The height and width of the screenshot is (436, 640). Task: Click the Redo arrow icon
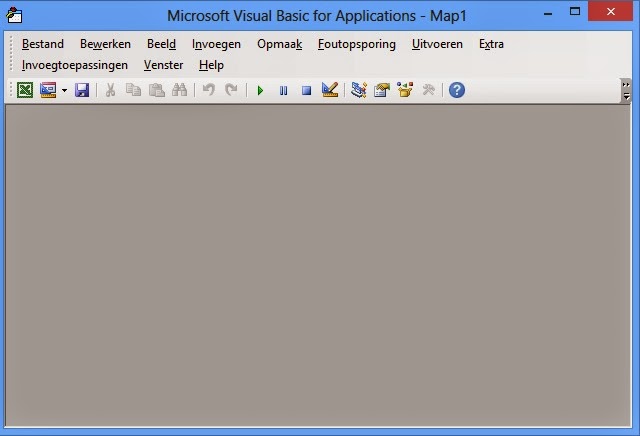coord(231,90)
